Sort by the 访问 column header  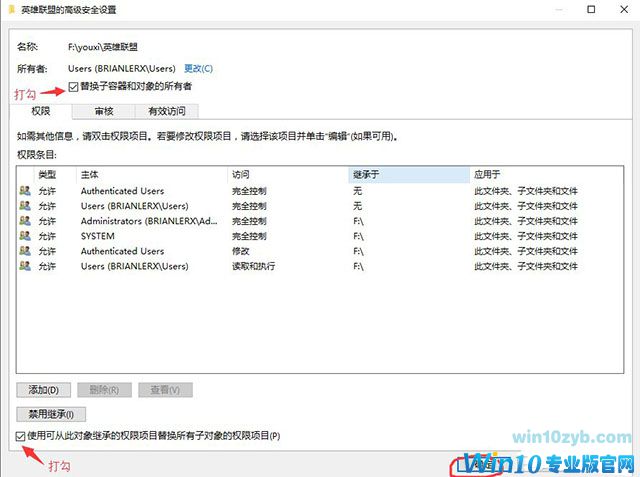288,175
